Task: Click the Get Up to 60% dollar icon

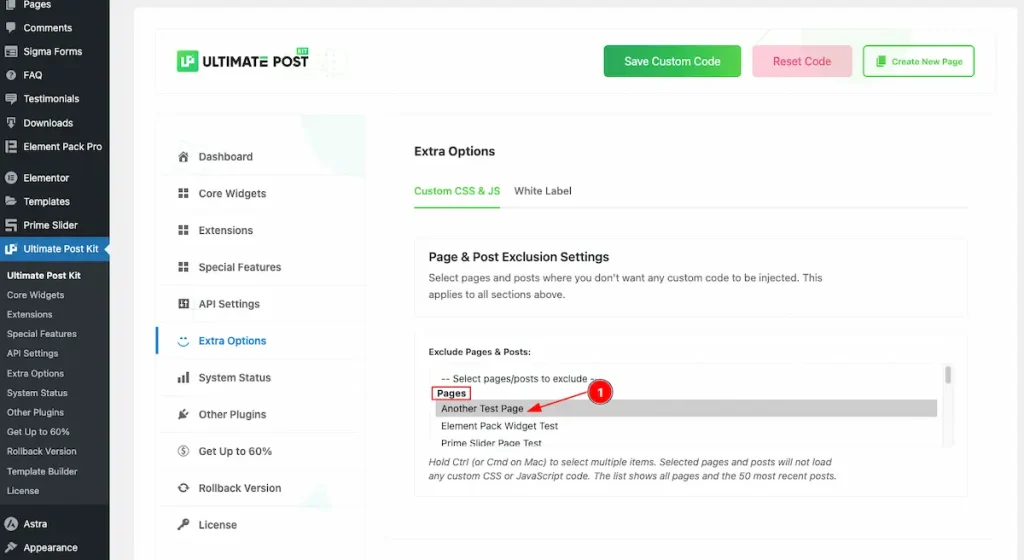Action: 183,451
